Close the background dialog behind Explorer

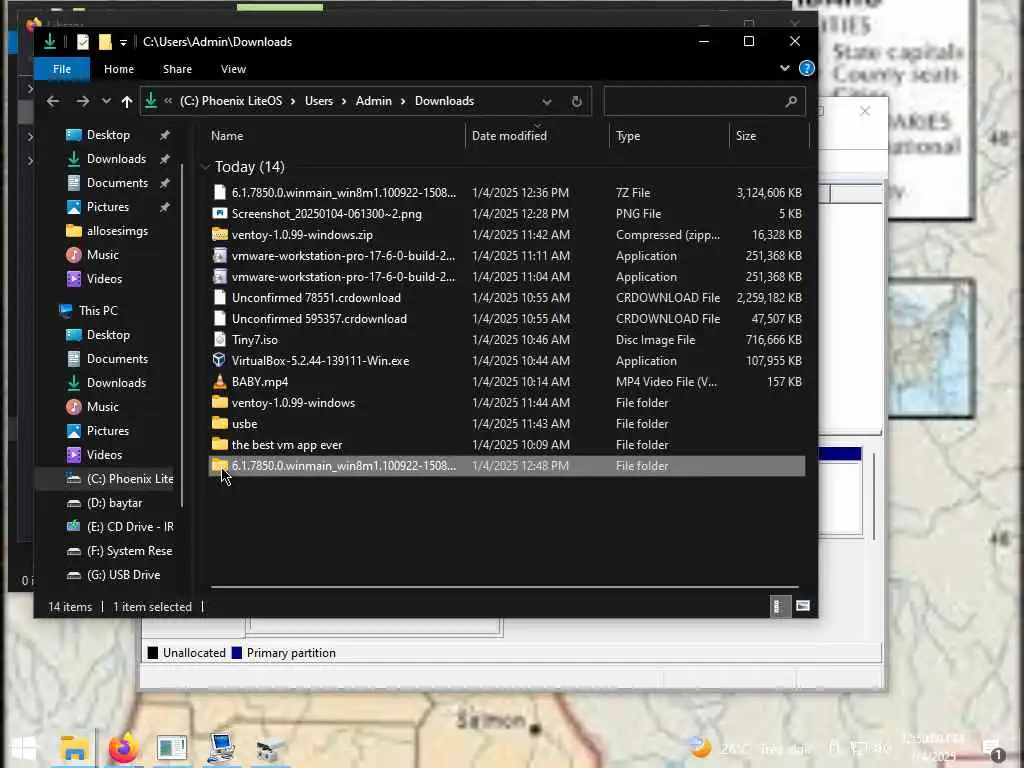[865, 111]
